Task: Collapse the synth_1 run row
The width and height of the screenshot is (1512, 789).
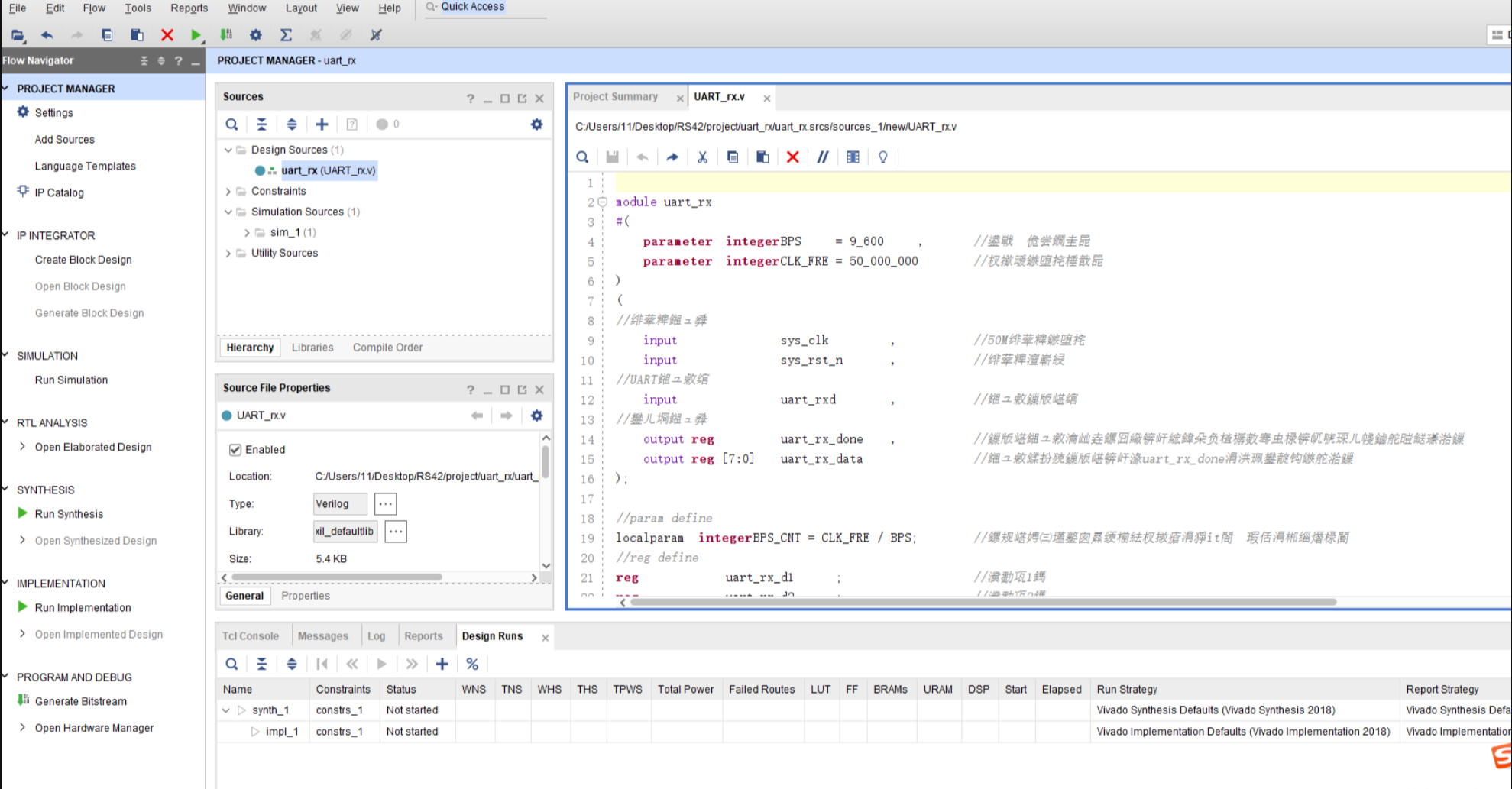Action: 226,710
